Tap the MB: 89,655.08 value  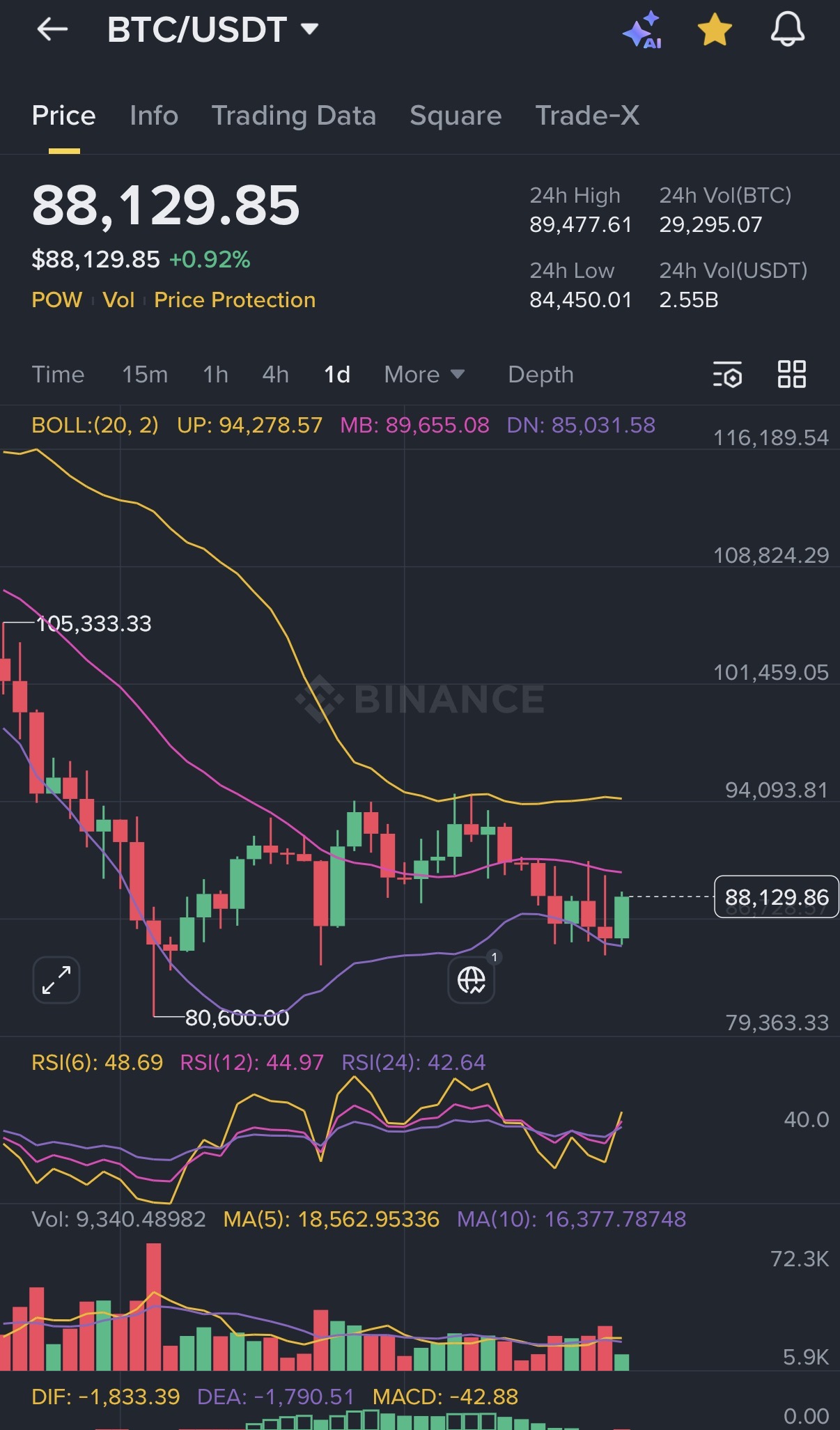[414, 425]
